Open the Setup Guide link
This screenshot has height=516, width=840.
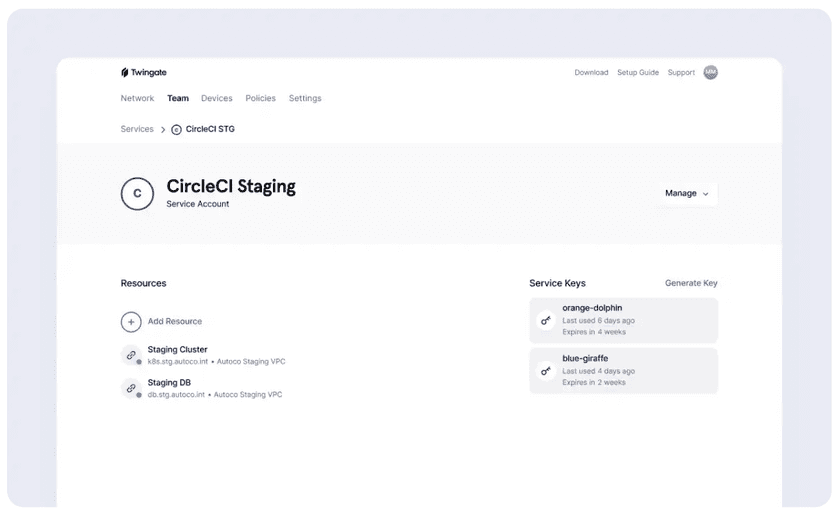637,73
